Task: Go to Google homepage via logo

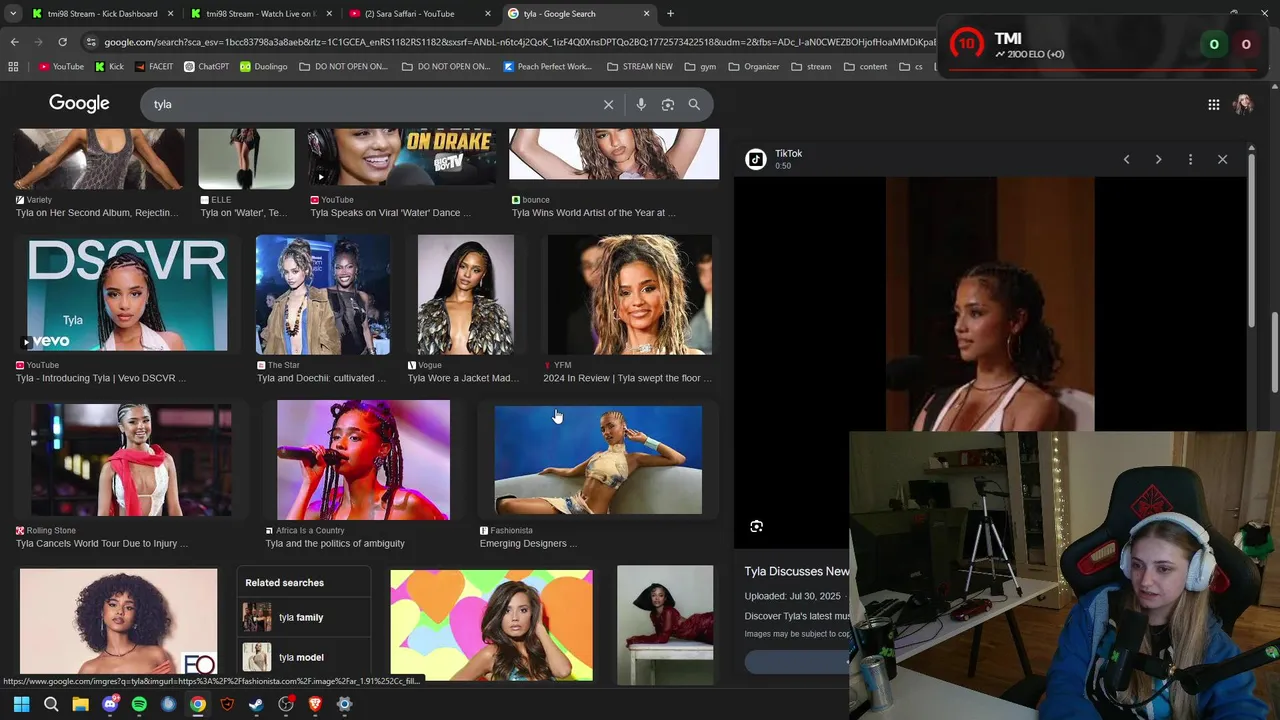Action: coord(79,103)
